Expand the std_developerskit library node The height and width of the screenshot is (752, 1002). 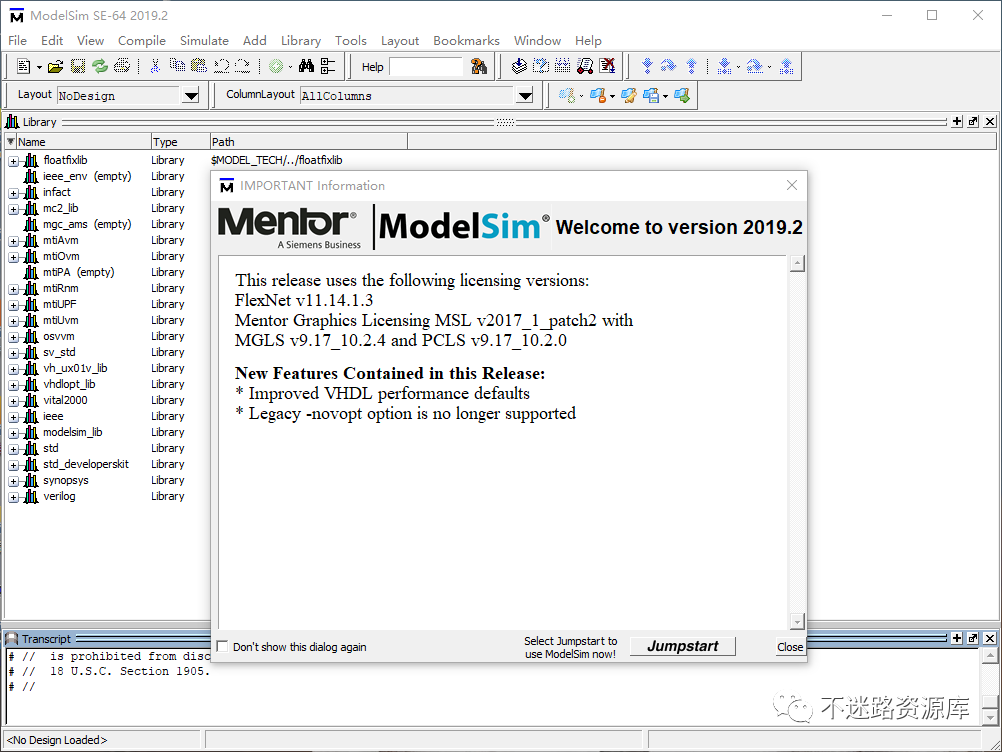click(13, 465)
